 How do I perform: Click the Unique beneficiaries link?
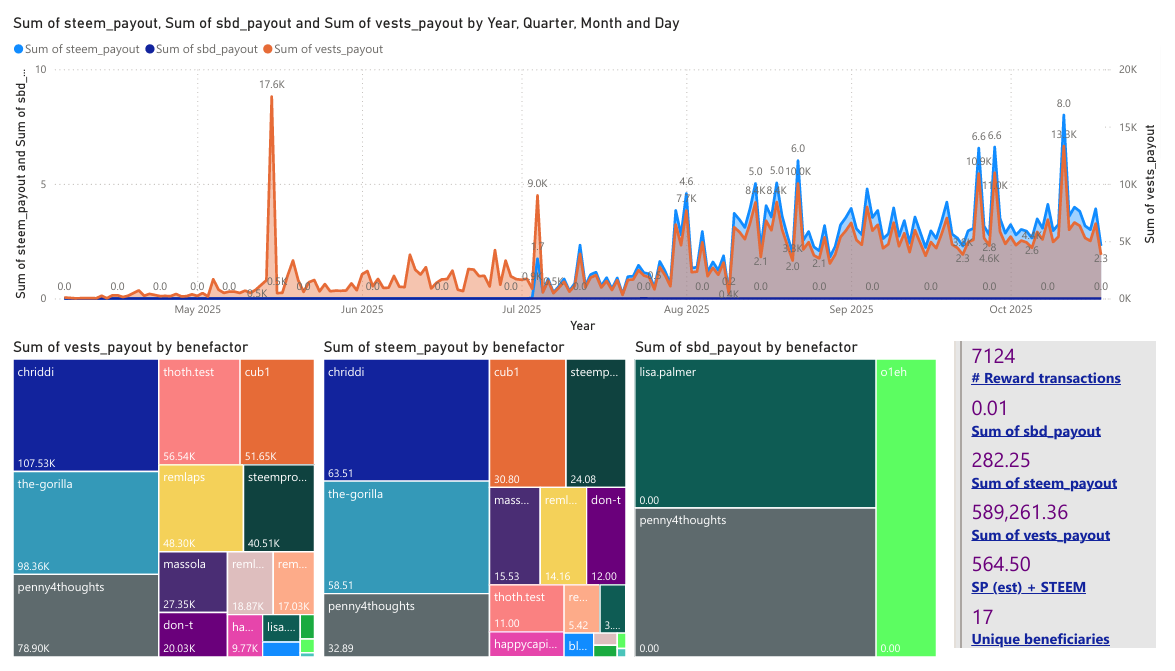(x=1040, y=640)
